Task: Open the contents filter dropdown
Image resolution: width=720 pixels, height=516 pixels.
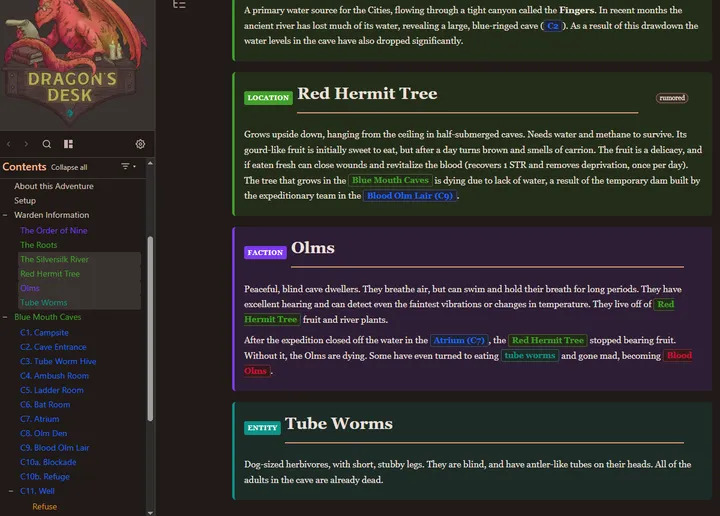Action: tap(128, 166)
